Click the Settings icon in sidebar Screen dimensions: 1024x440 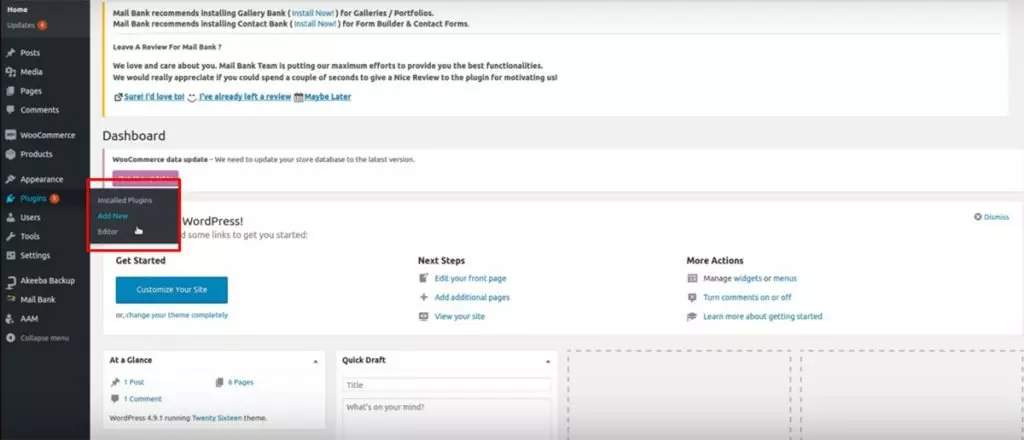[x=10, y=255]
